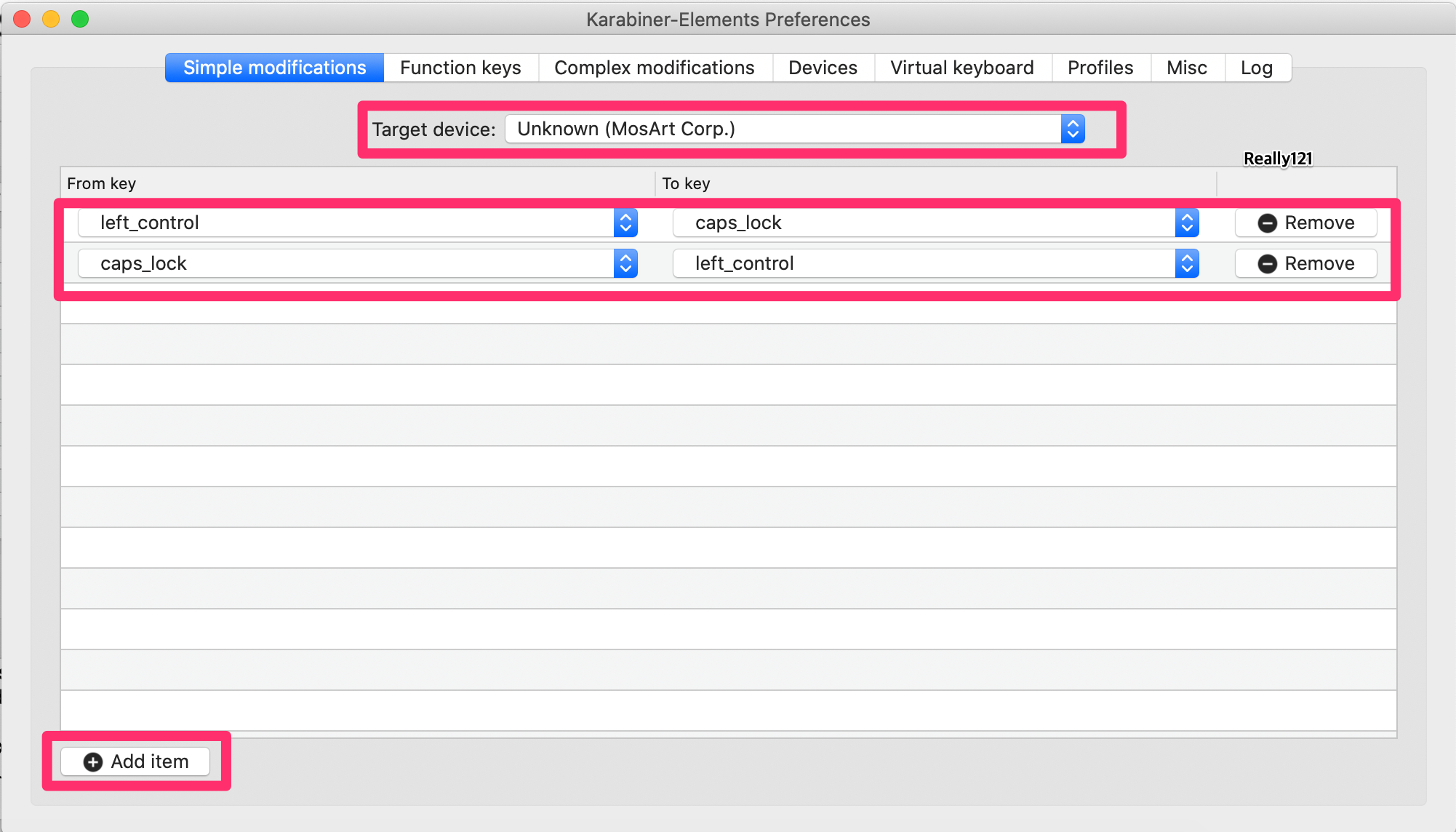Click the From key column header
Viewport: 1456px width, 832px height.
coord(102,184)
